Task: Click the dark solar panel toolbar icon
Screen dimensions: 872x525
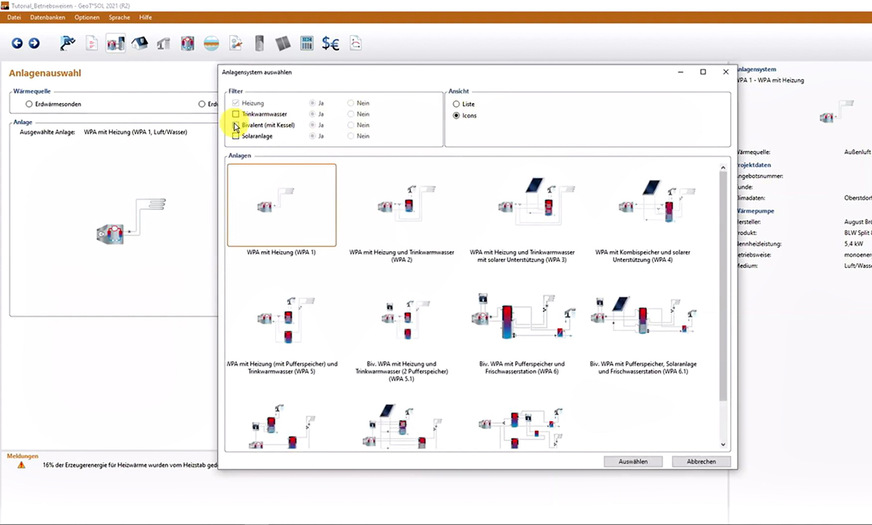Action: pyautogui.click(x=283, y=43)
